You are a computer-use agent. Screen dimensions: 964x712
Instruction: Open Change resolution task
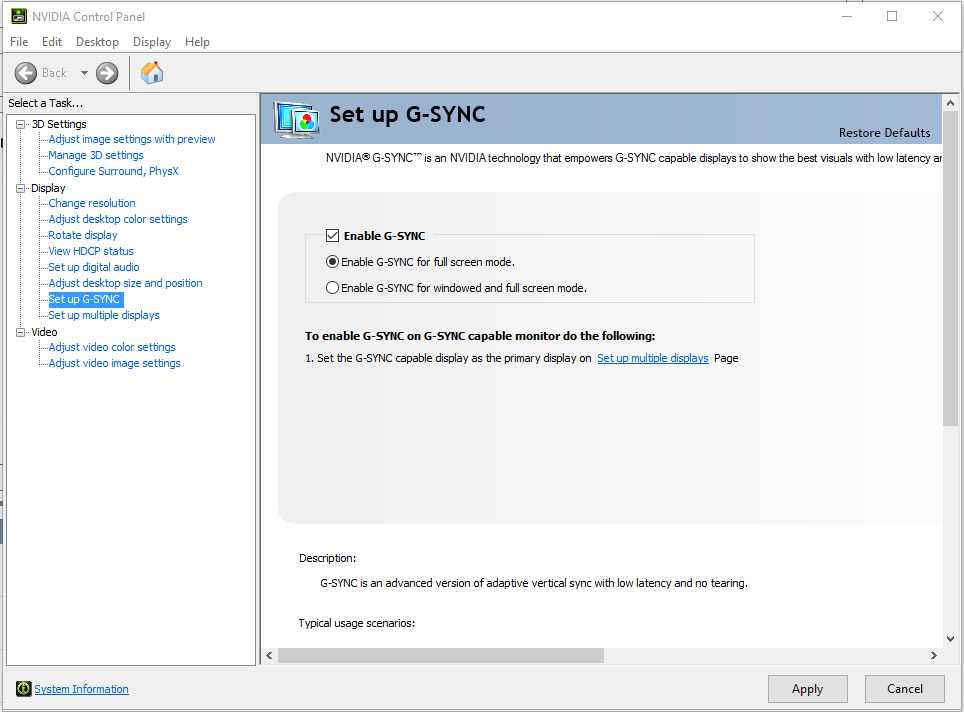pos(92,203)
